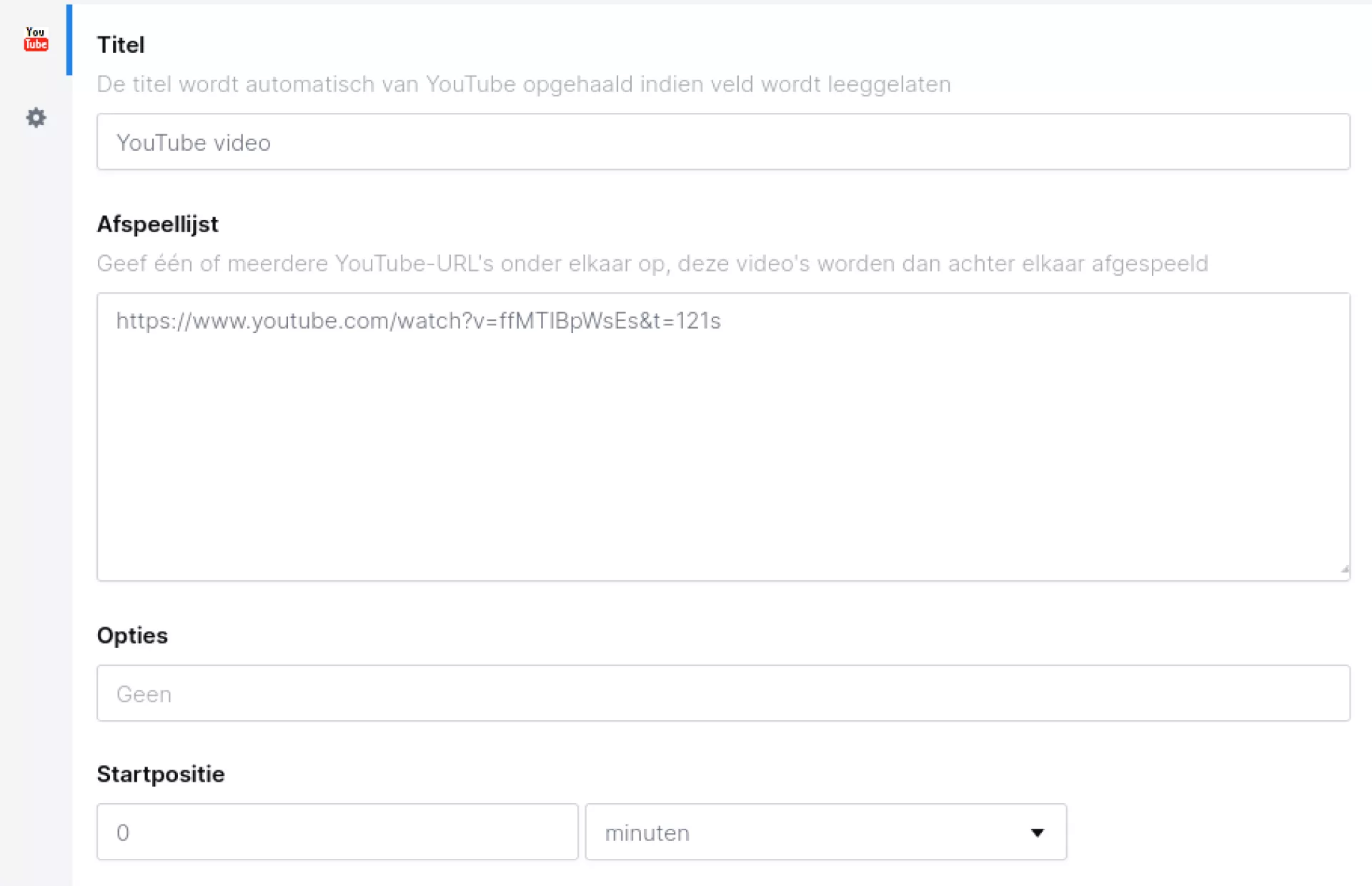Viewport: 1372px width, 886px height.
Task: Click the blue active-tab indicator bar
Action: pos(69,39)
